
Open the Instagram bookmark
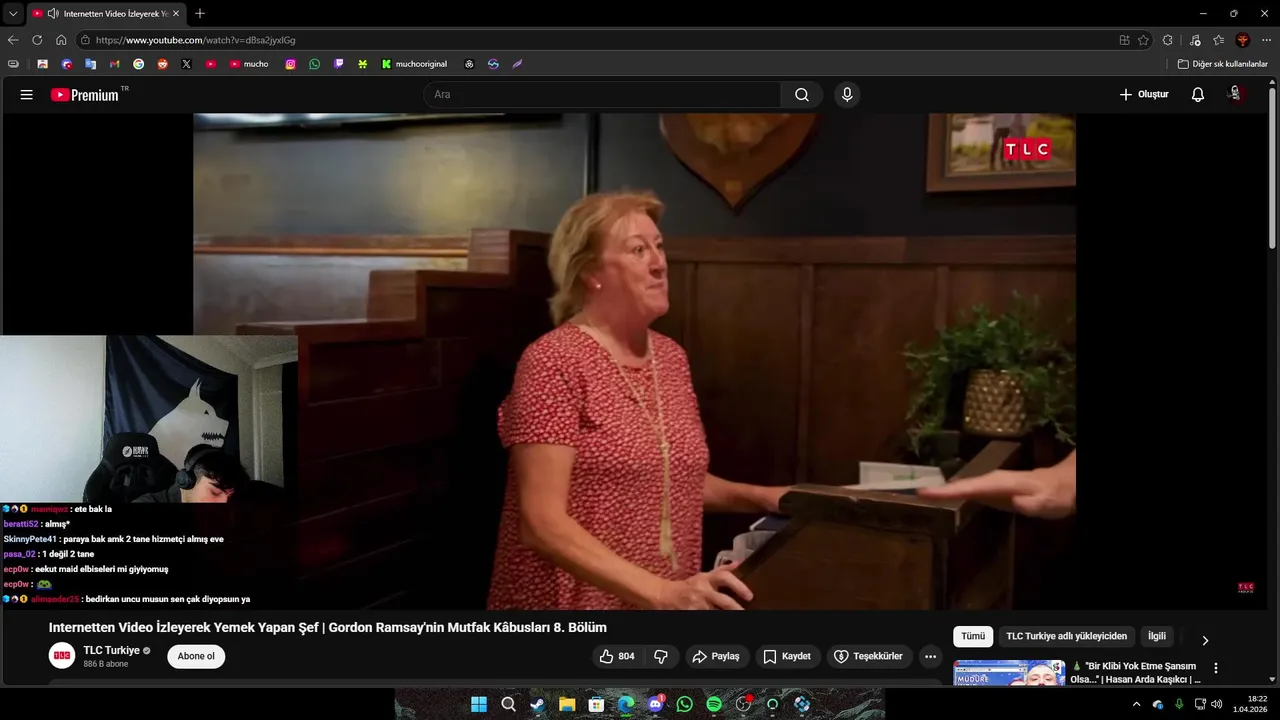click(x=290, y=64)
